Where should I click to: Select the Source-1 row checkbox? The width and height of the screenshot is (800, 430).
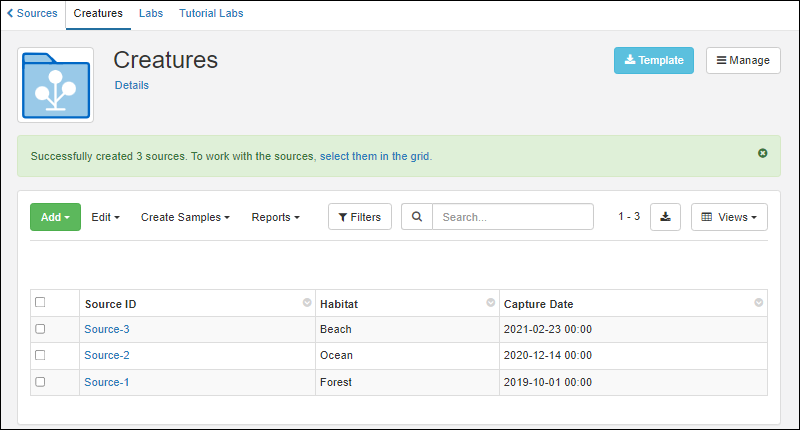point(40,382)
